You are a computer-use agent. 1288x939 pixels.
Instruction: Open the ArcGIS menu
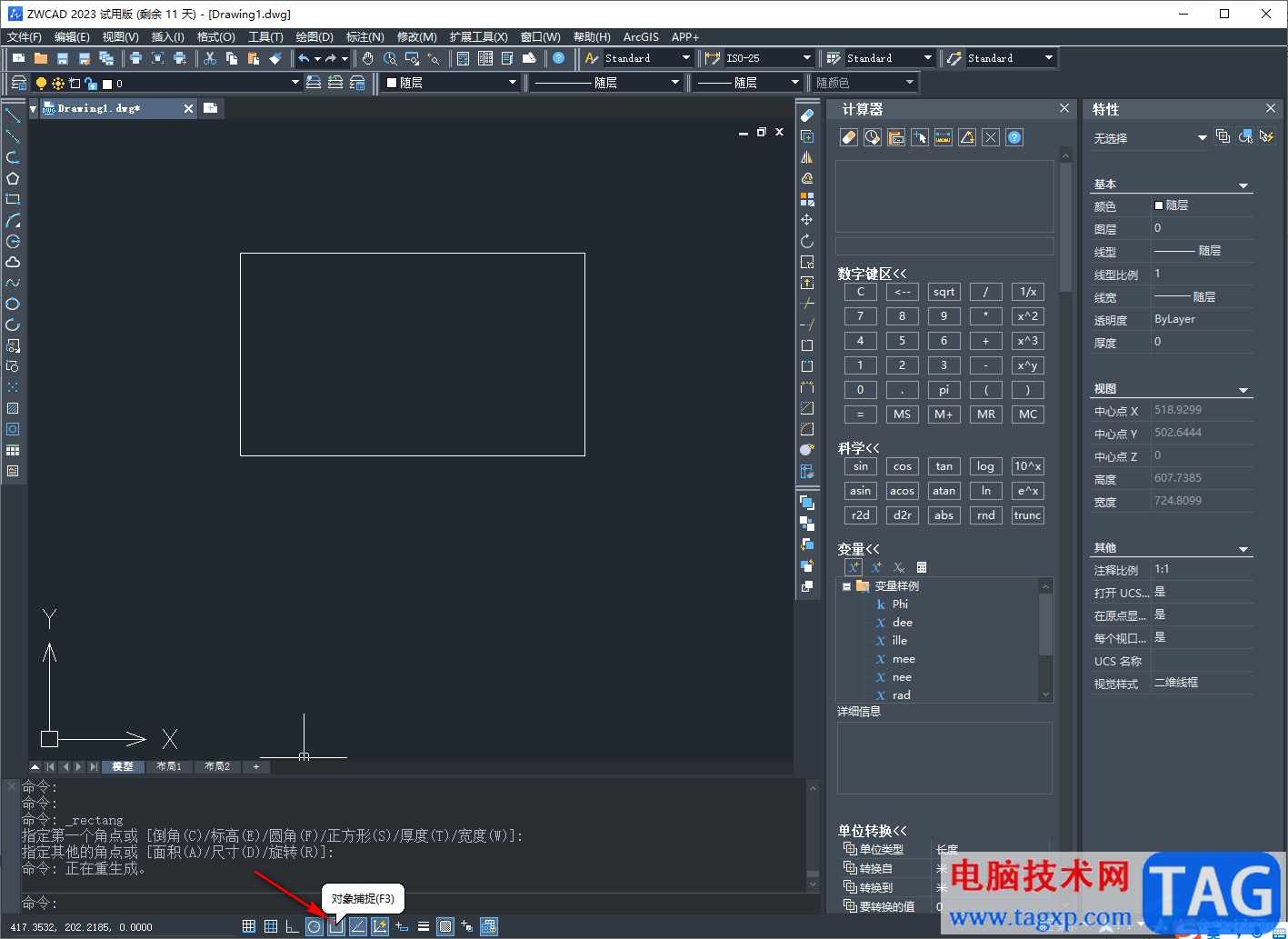coord(641,37)
